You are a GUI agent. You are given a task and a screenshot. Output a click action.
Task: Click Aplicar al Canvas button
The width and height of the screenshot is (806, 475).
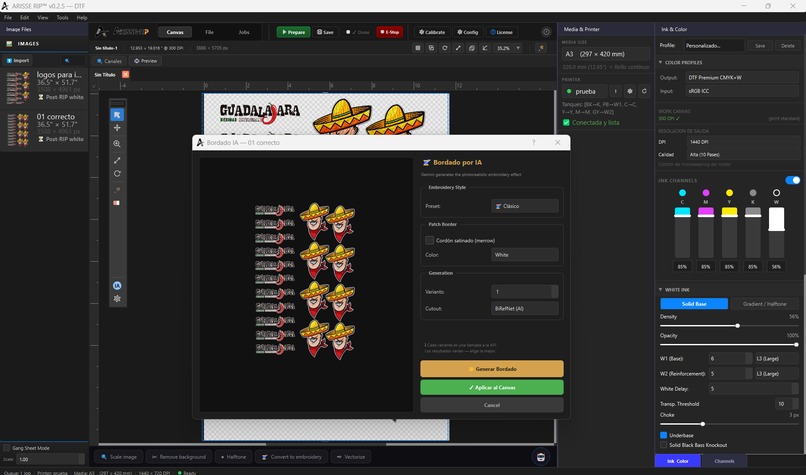click(x=492, y=387)
